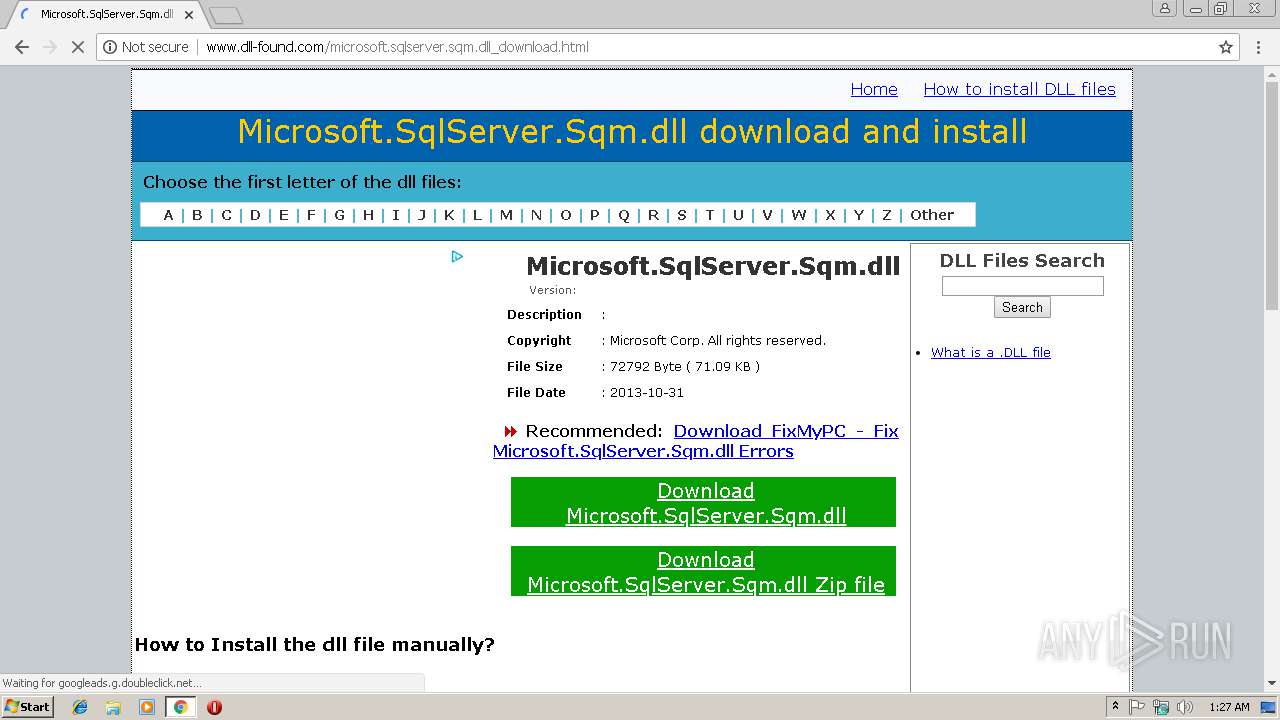
Task: Choose Other in dll index
Action: 932,215
